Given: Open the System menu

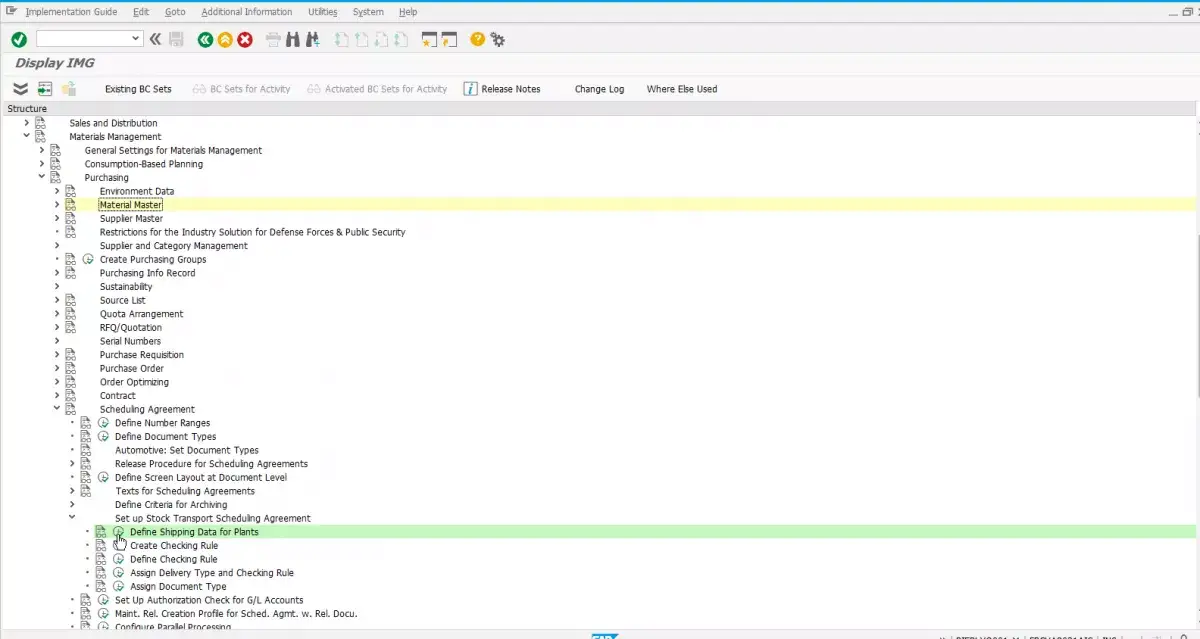Looking at the screenshot, I should [368, 12].
